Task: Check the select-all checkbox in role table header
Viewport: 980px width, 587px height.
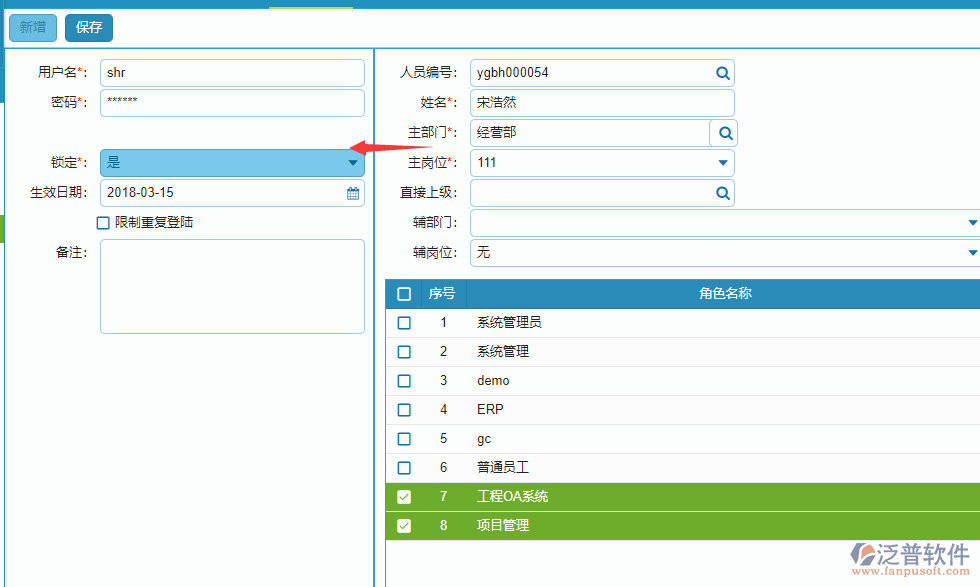Action: point(404,294)
